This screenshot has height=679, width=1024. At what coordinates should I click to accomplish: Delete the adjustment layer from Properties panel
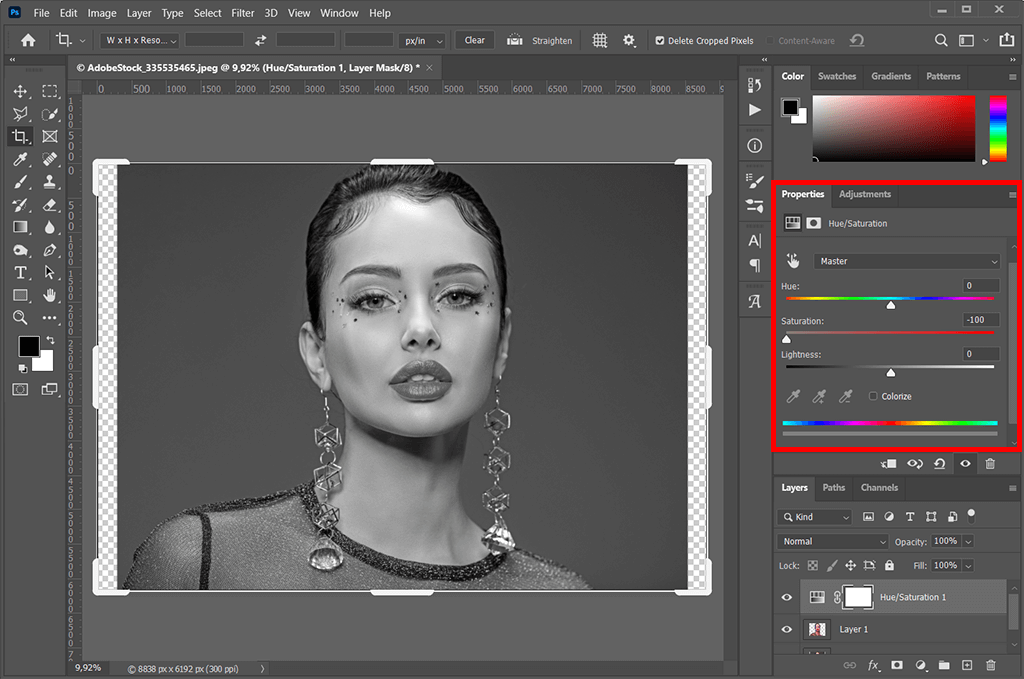[x=990, y=464]
